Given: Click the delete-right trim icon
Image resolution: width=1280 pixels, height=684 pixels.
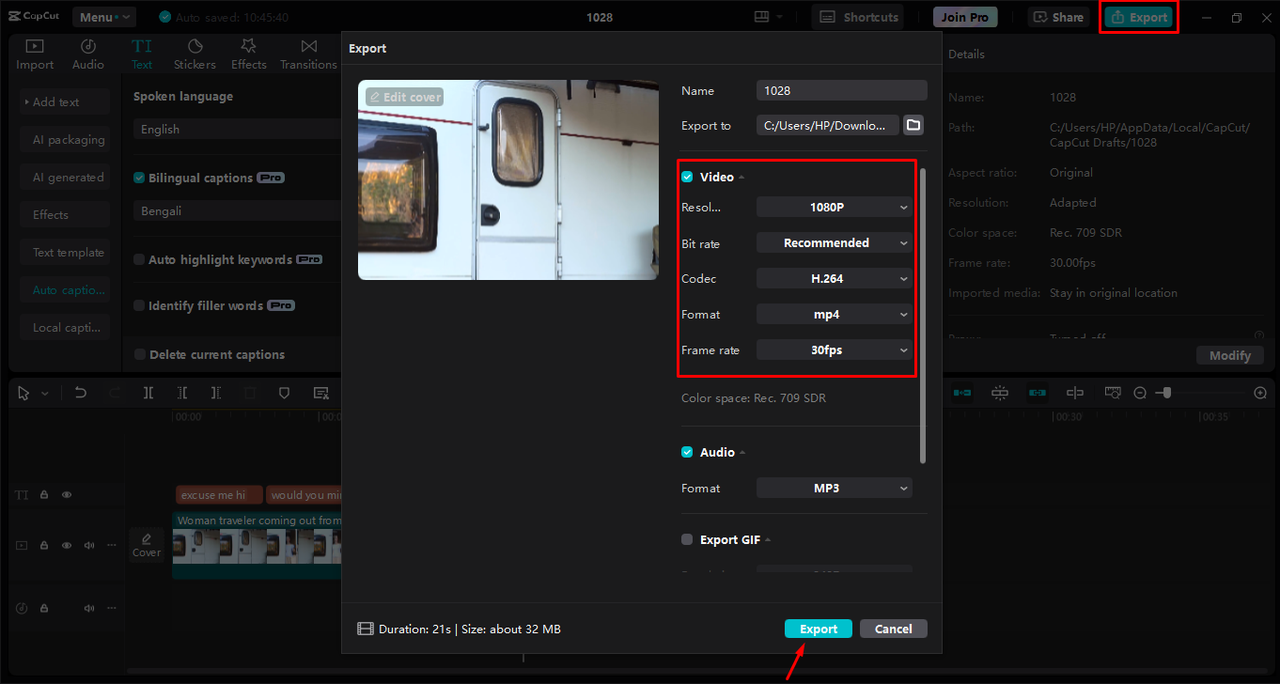Looking at the screenshot, I should tap(216, 393).
